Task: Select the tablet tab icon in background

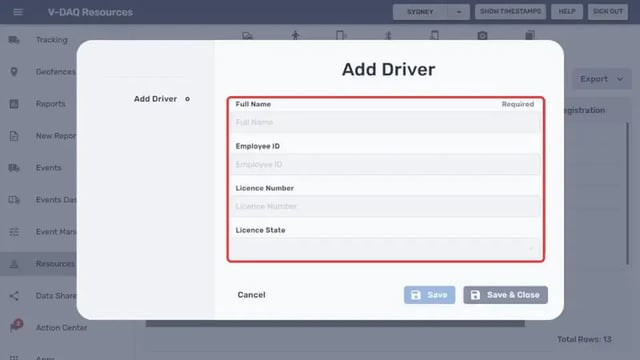Action: click(435, 36)
